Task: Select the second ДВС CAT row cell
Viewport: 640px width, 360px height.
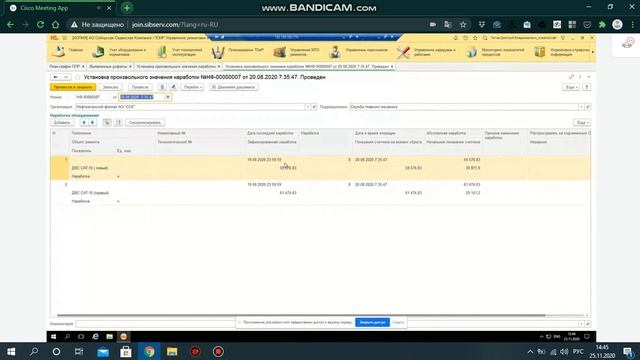Action: pyautogui.click(x=90, y=193)
